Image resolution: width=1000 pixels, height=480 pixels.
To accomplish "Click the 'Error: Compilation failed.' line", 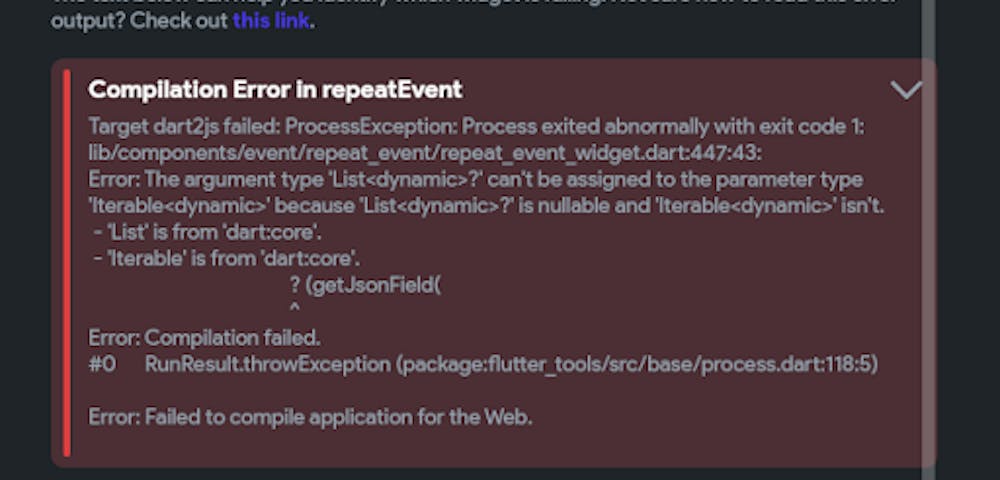I will click(204, 338).
